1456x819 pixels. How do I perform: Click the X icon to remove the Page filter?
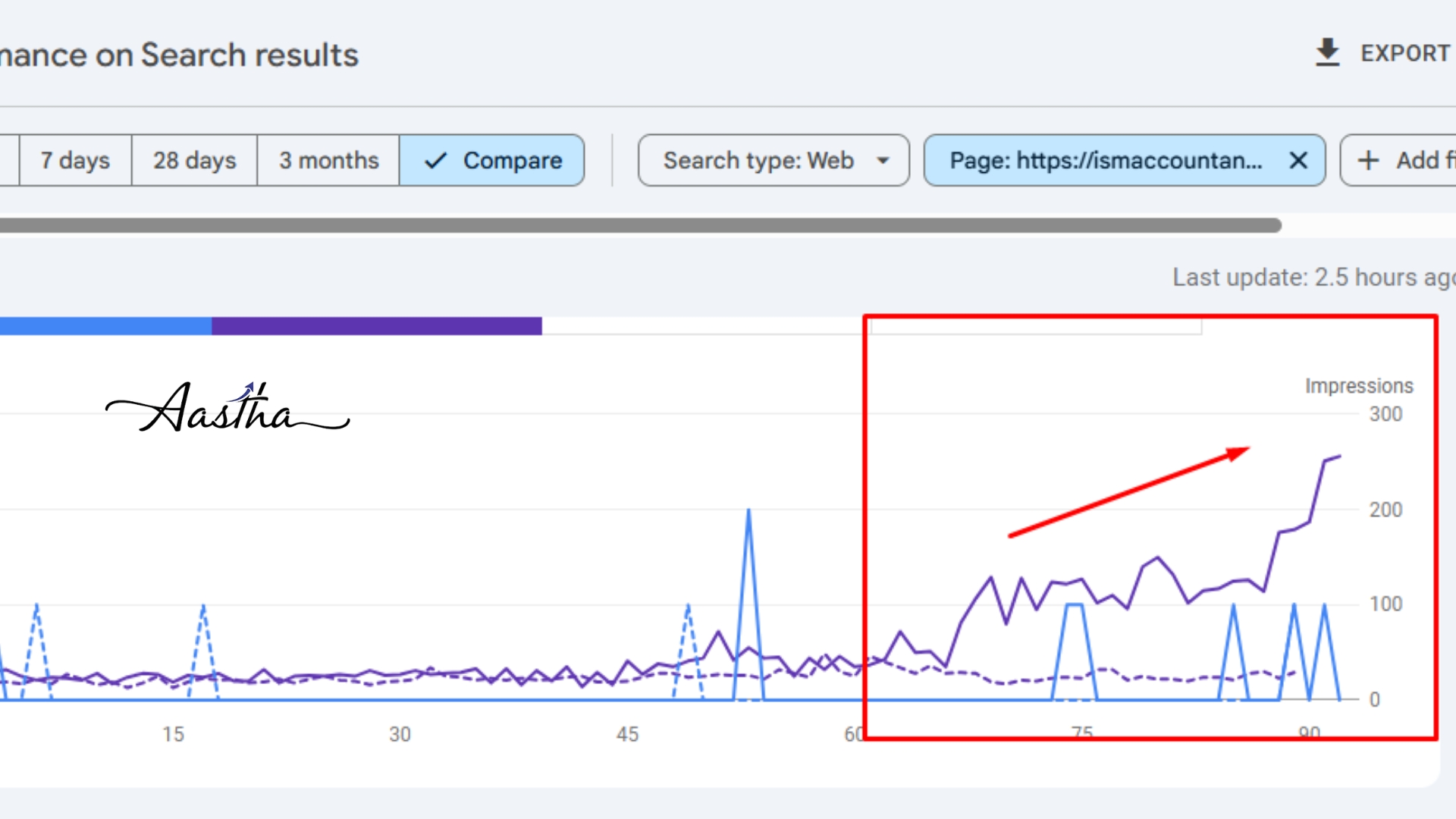(x=1298, y=160)
